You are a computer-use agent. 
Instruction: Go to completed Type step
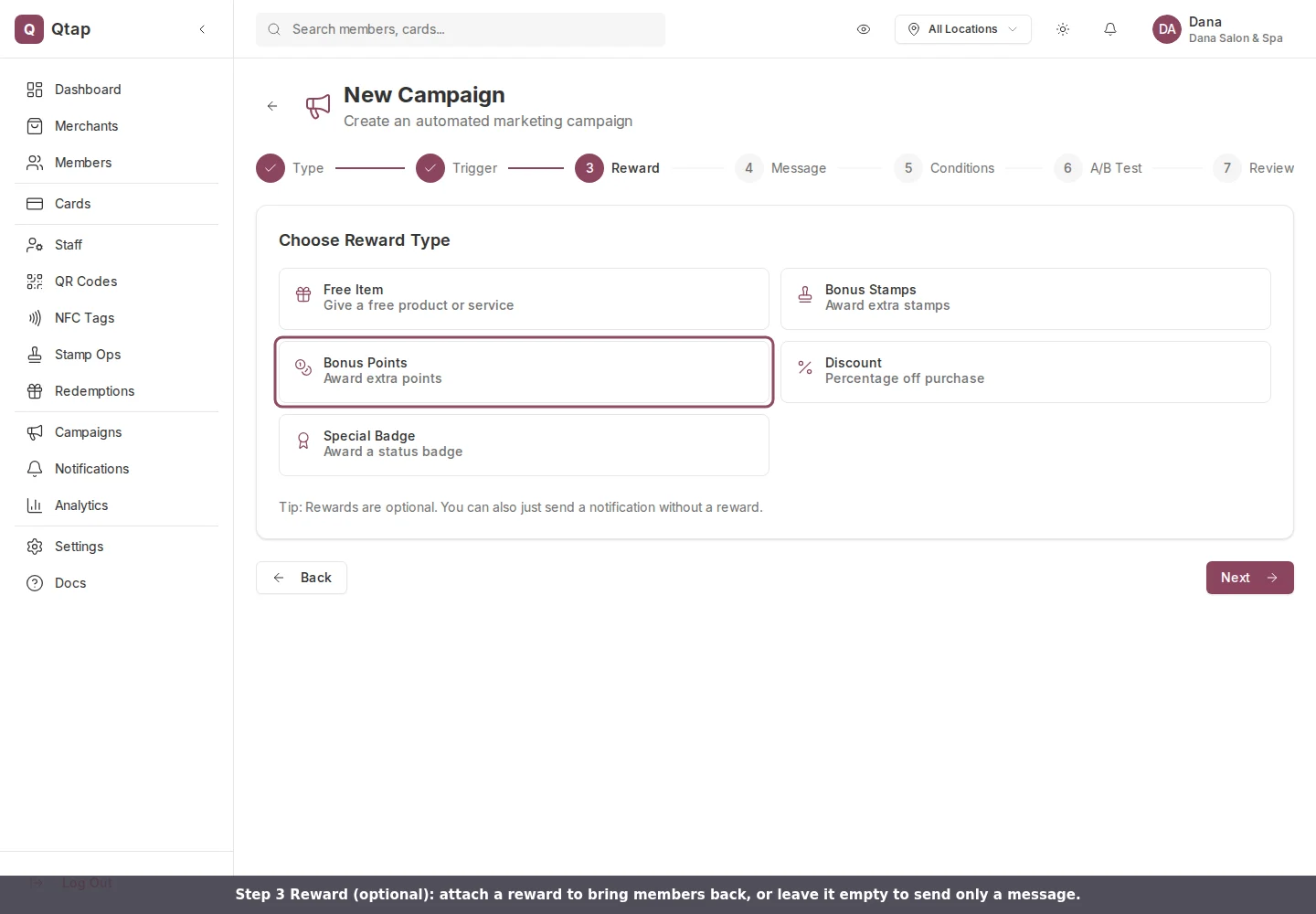(x=290, y=168)
